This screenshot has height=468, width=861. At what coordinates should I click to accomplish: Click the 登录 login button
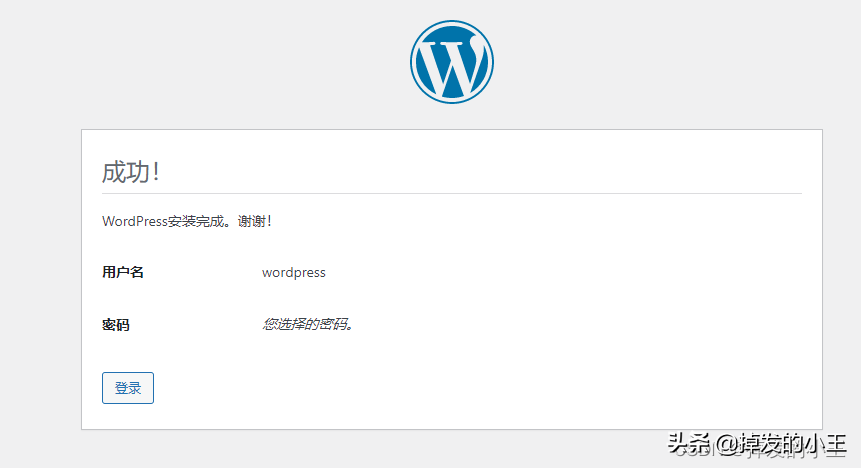(128, 388)
